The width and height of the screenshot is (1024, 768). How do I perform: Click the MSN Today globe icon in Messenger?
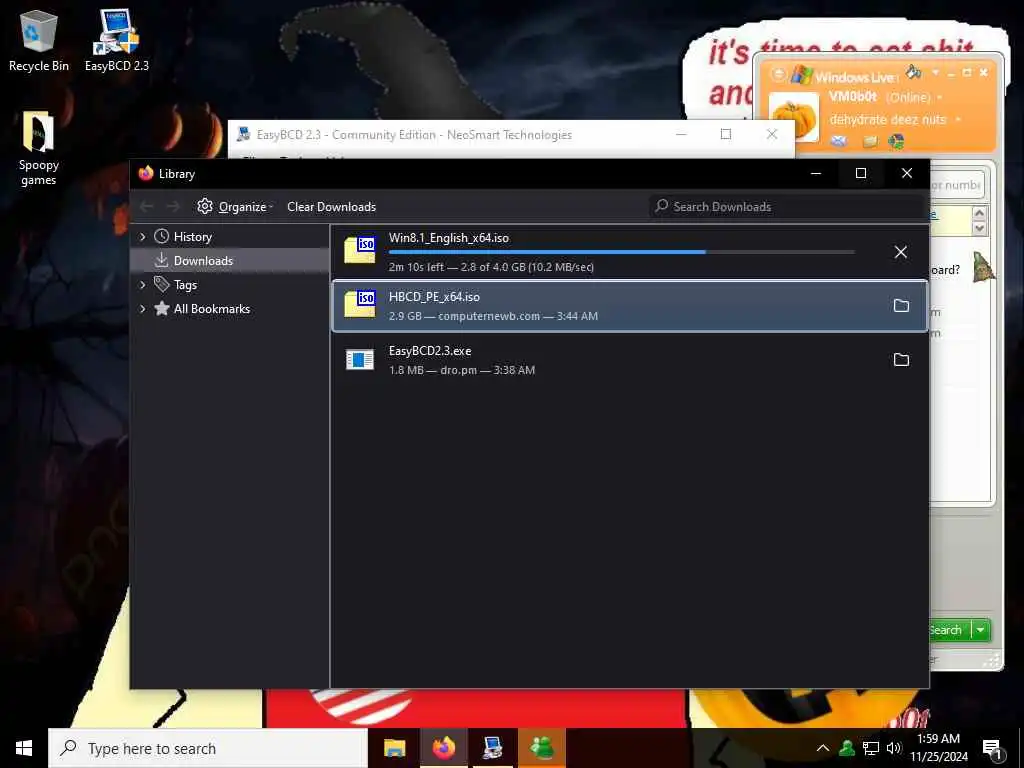[897, 140]
